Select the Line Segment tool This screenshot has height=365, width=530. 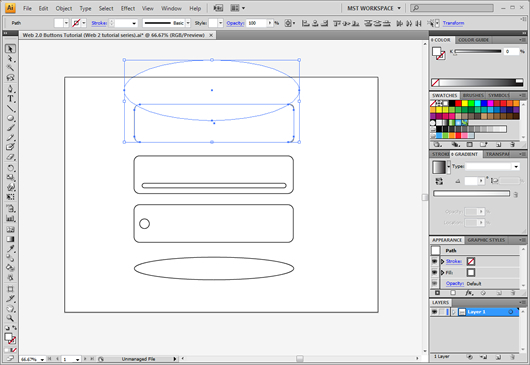tap(10, 108)
